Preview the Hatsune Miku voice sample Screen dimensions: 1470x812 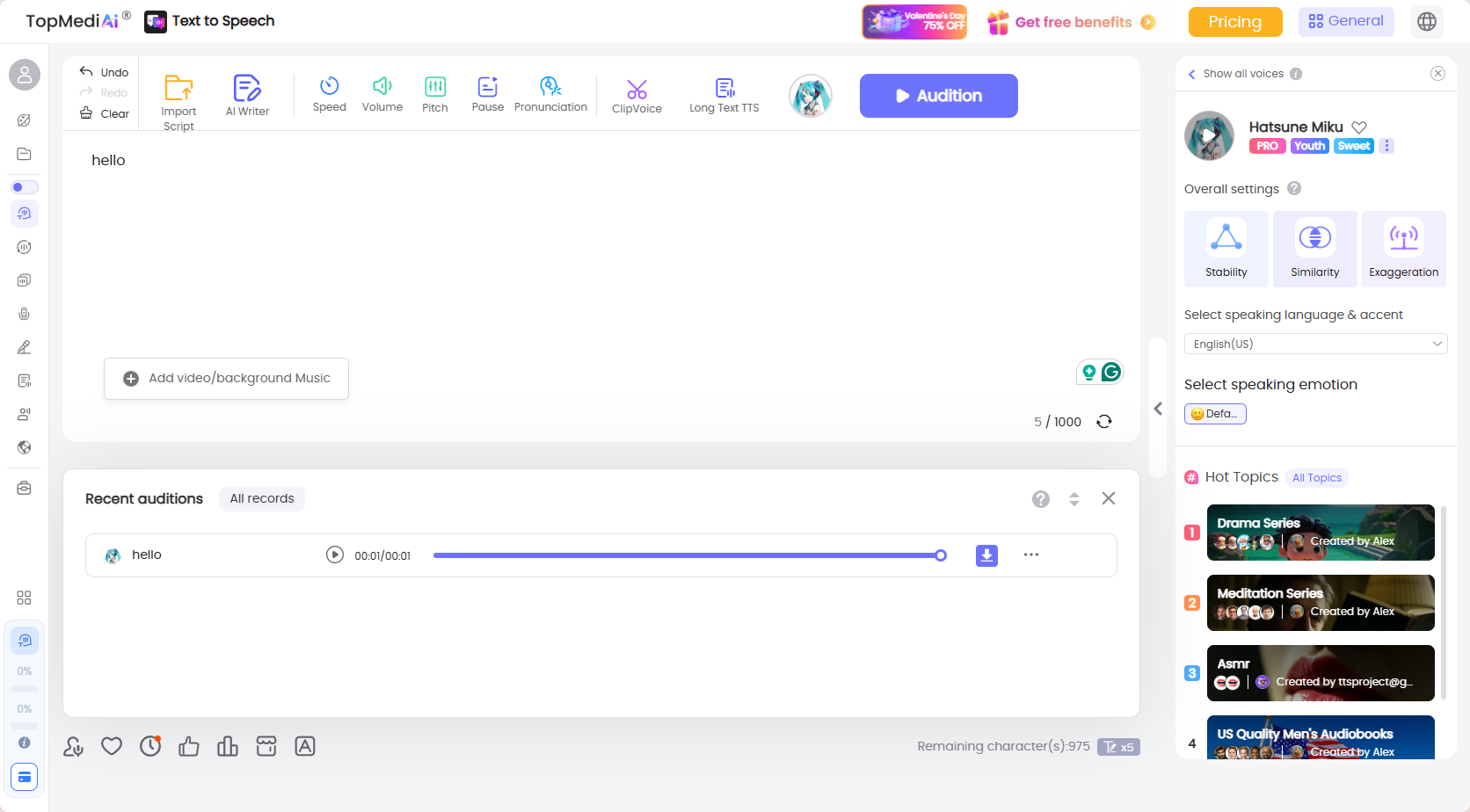click(x=1210, y=135)
